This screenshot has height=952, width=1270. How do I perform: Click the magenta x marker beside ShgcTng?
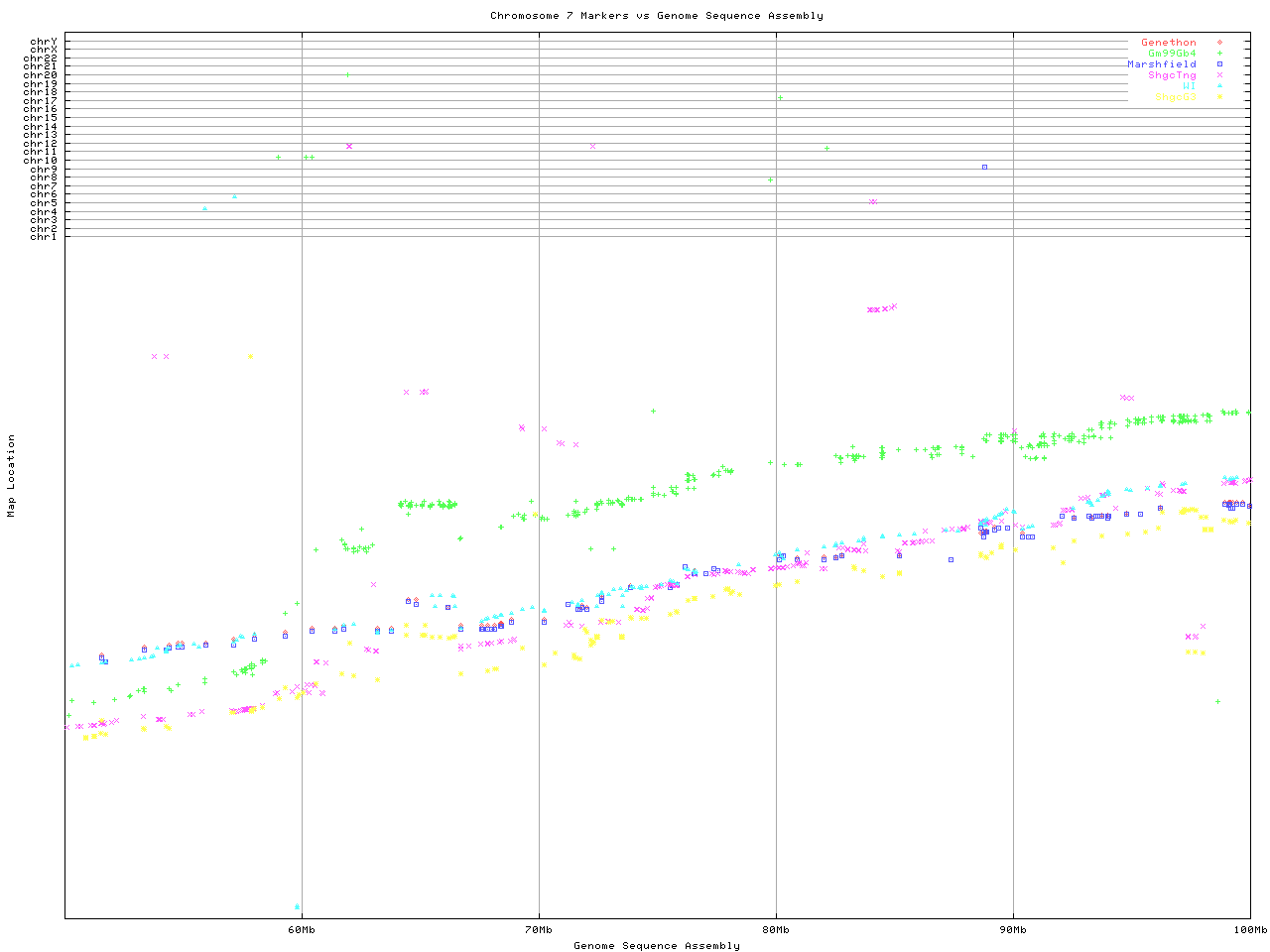point(1219,75)
